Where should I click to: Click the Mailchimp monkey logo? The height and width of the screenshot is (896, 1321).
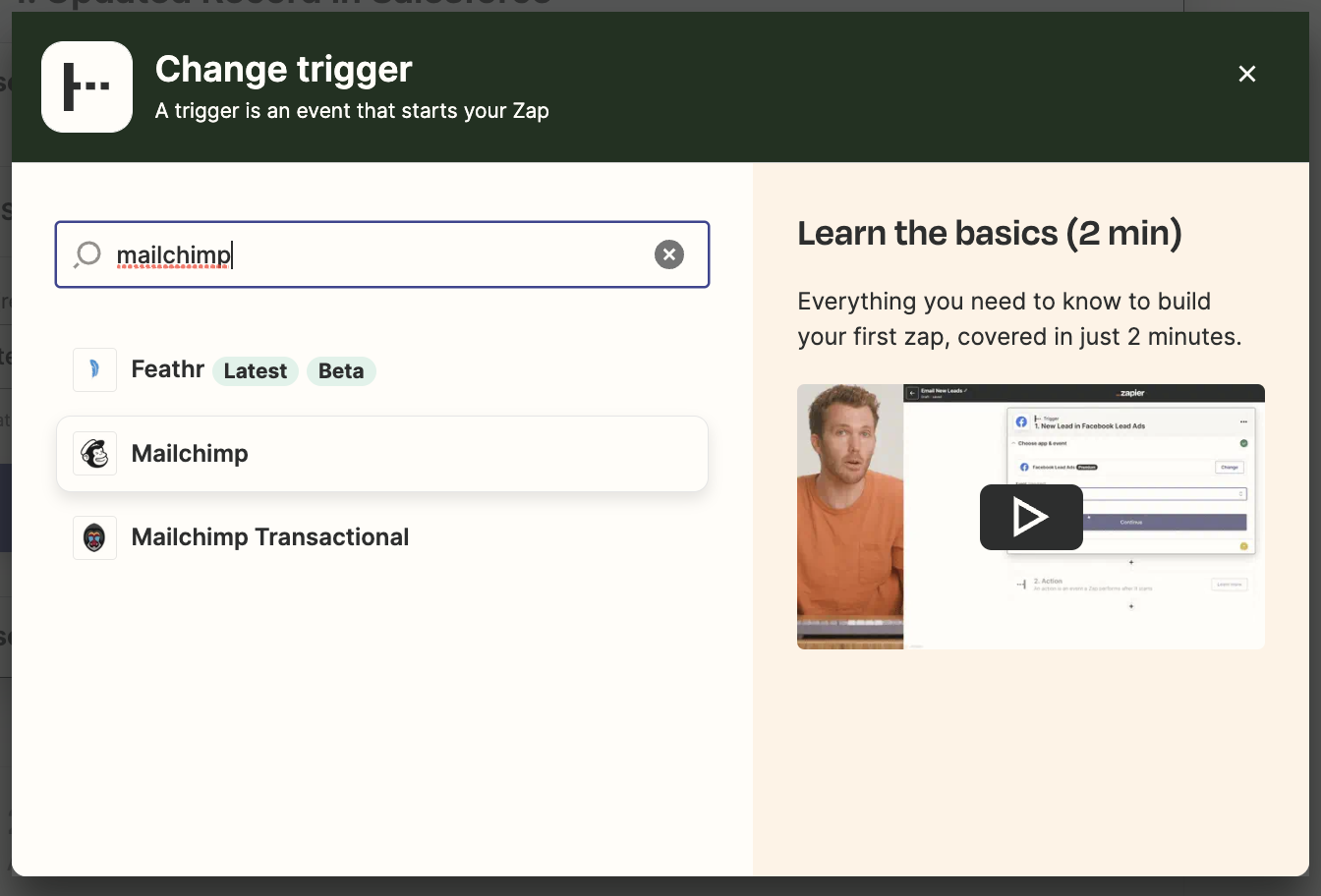click(x=94, y=454)
